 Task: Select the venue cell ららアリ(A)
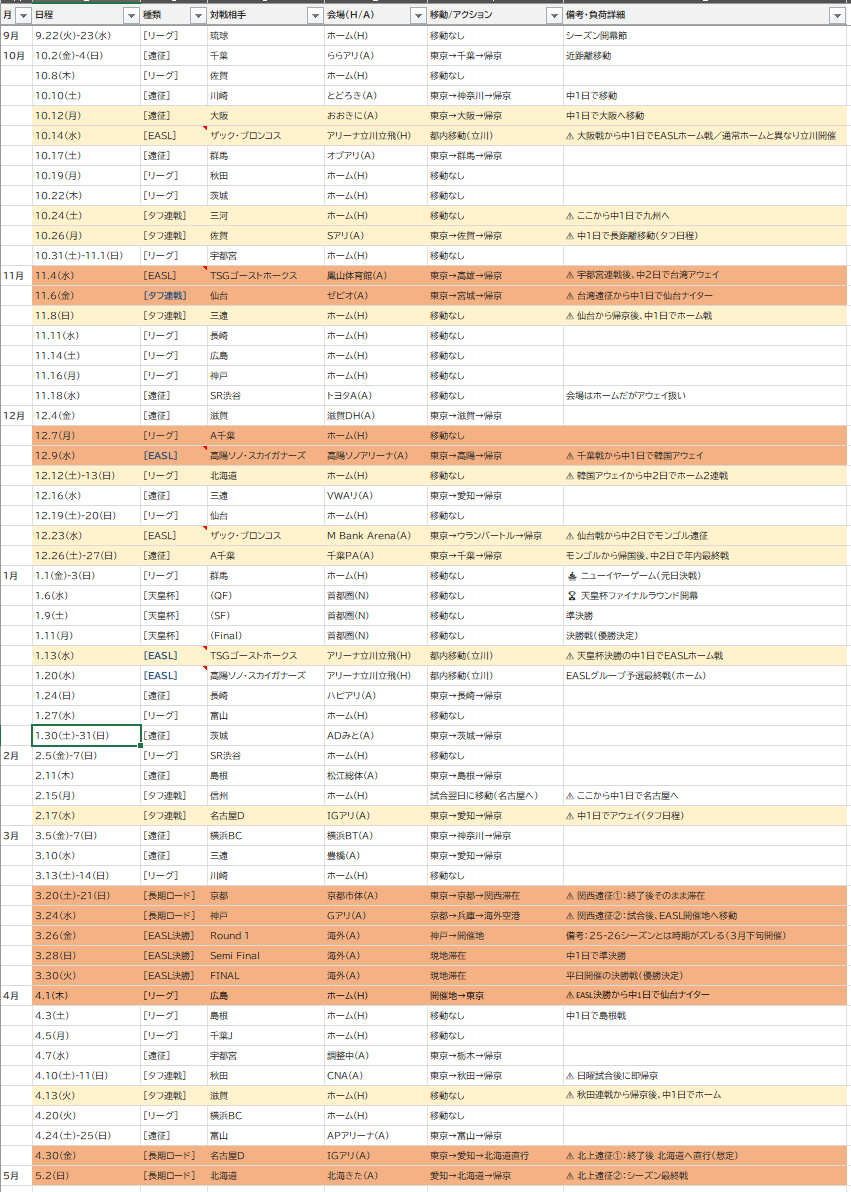376,55
